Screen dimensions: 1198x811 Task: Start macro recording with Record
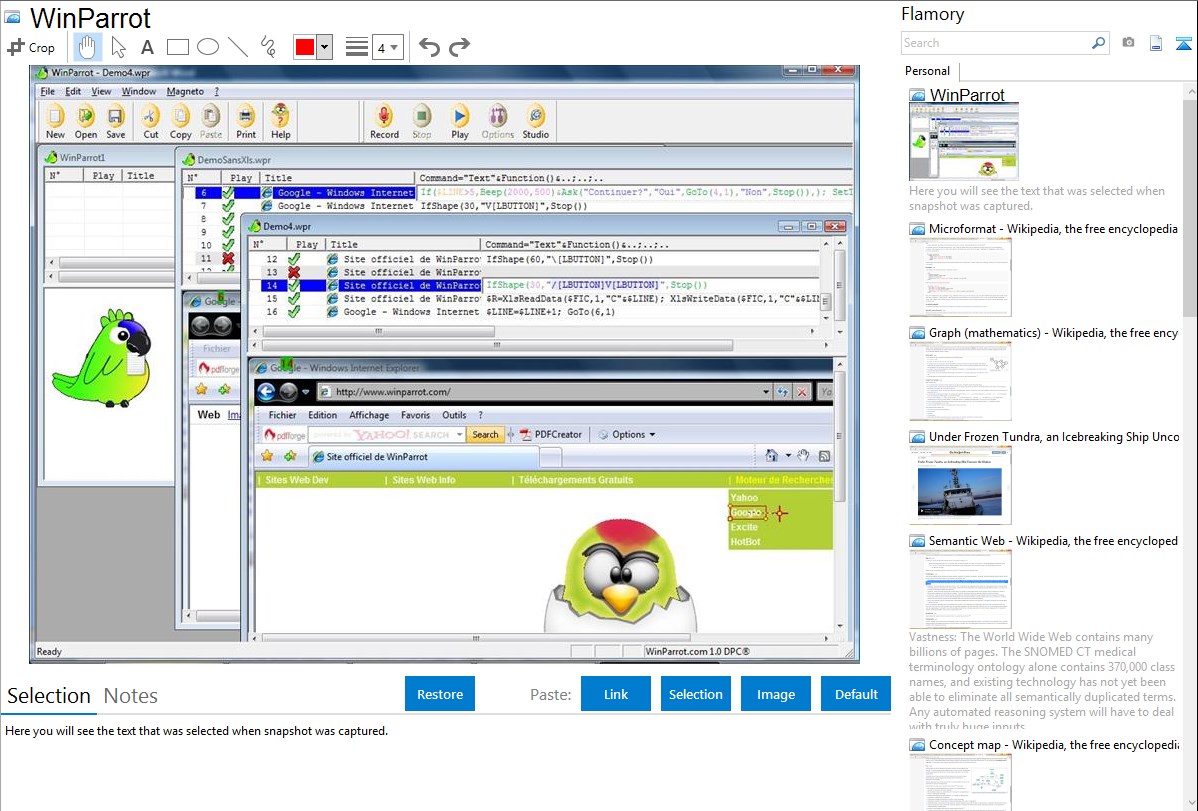(384, 122)
